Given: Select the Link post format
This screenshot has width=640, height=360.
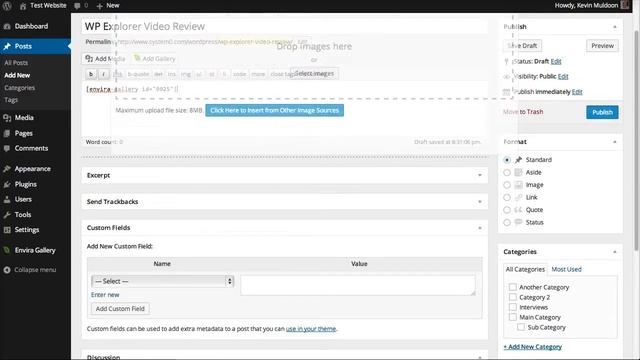Looking at the screenshot, I should pos(507,198).
